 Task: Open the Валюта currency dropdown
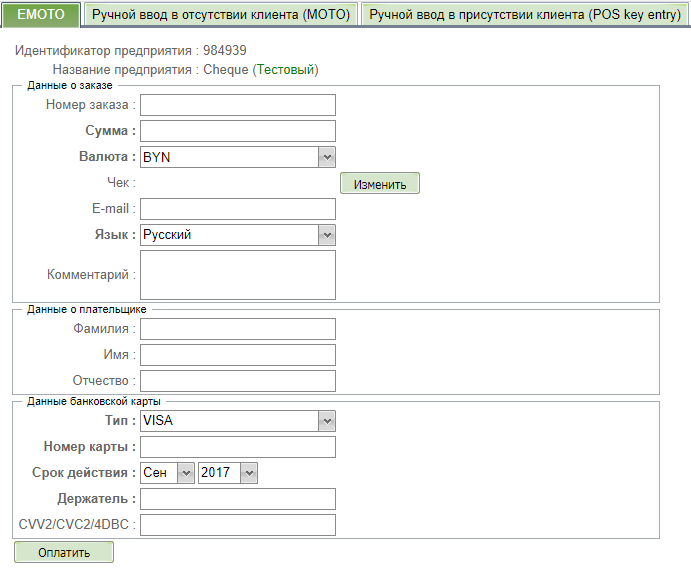(237, 157)
